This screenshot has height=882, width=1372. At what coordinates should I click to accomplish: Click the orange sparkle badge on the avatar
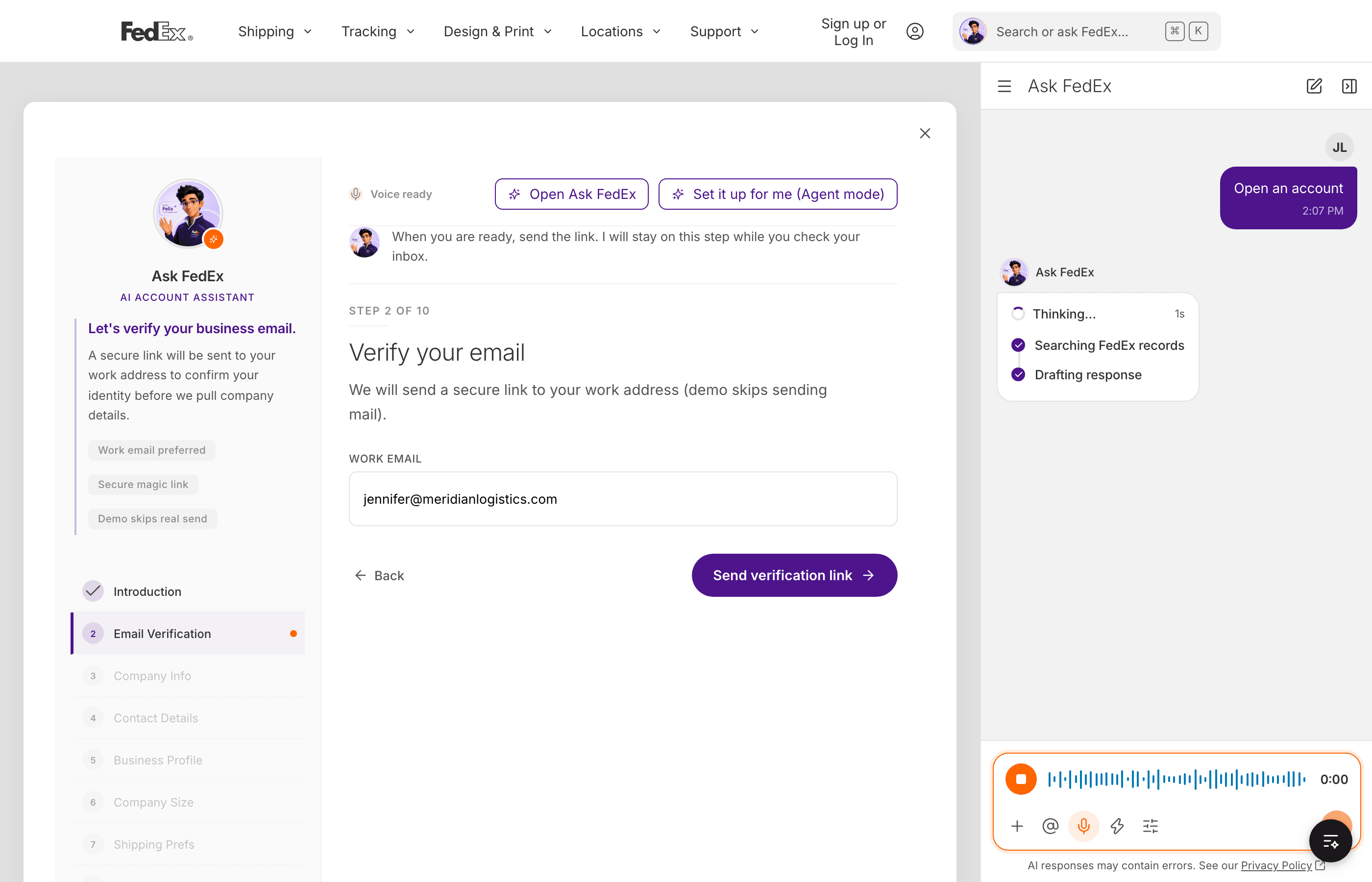pos(214,239)
